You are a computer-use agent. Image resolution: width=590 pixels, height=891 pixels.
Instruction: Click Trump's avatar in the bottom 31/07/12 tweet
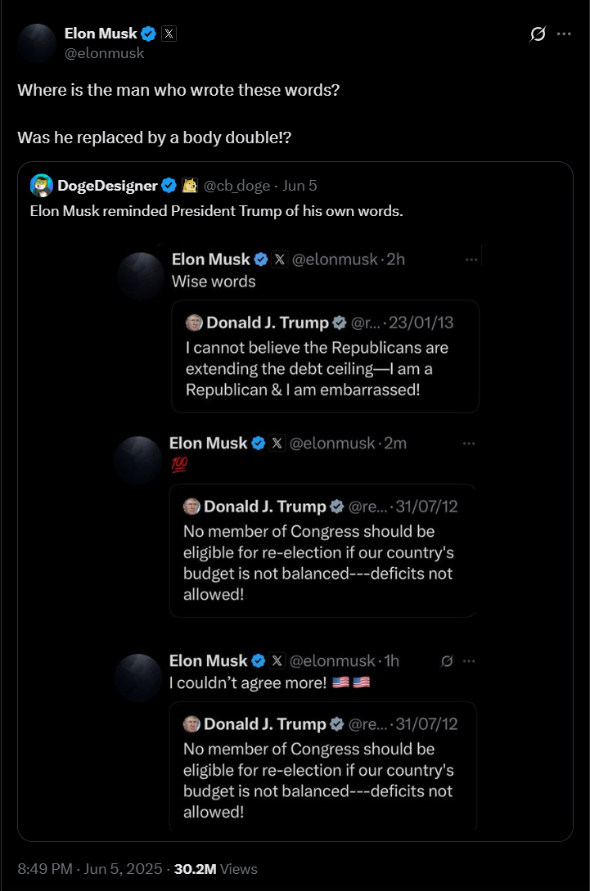pyautogui.click(x=193, y=724)
